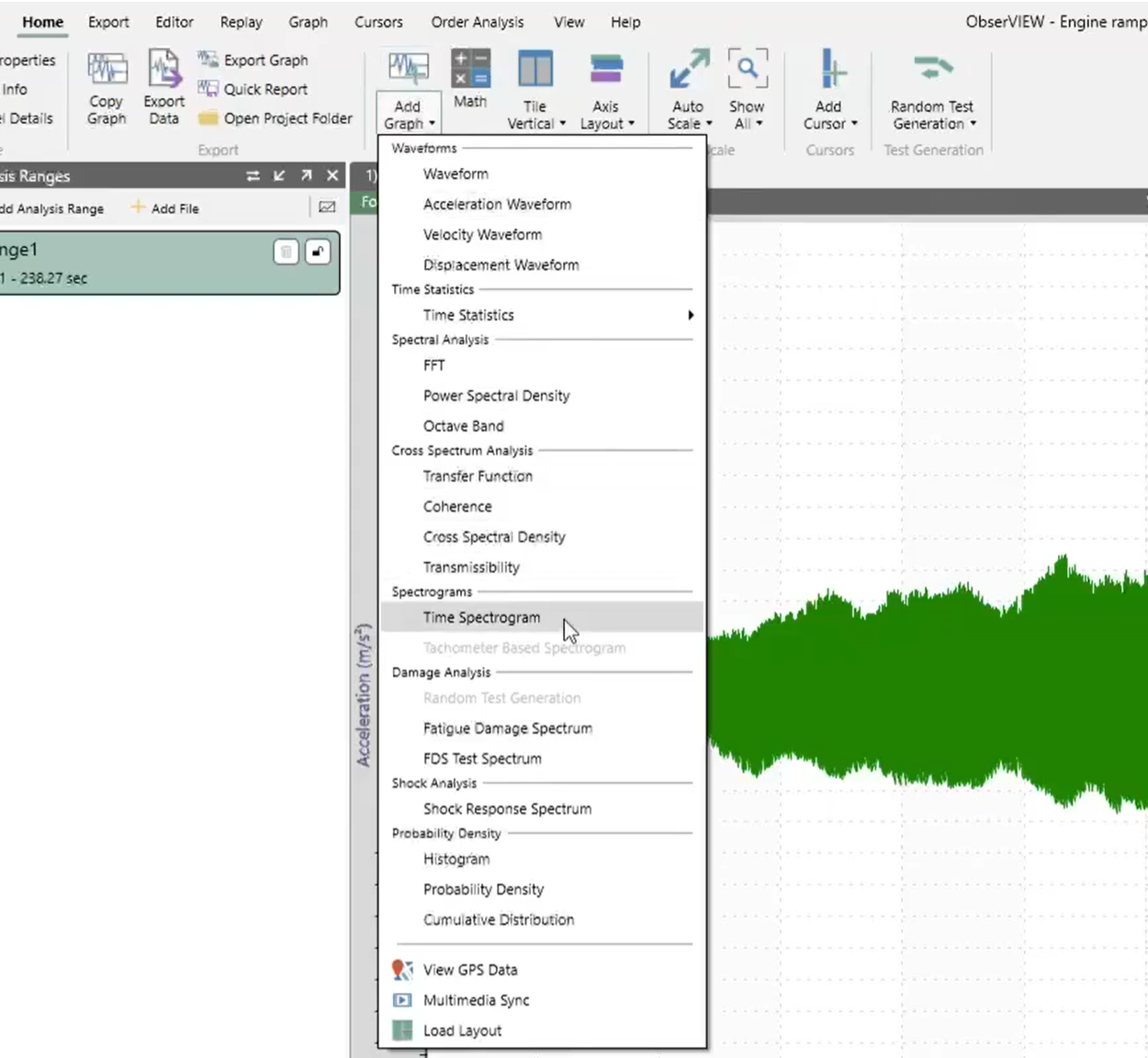Screen dimensions: 1148x1058
Task: Expand the Tile Vertical dropdown arrow
Action: point(562,124)
